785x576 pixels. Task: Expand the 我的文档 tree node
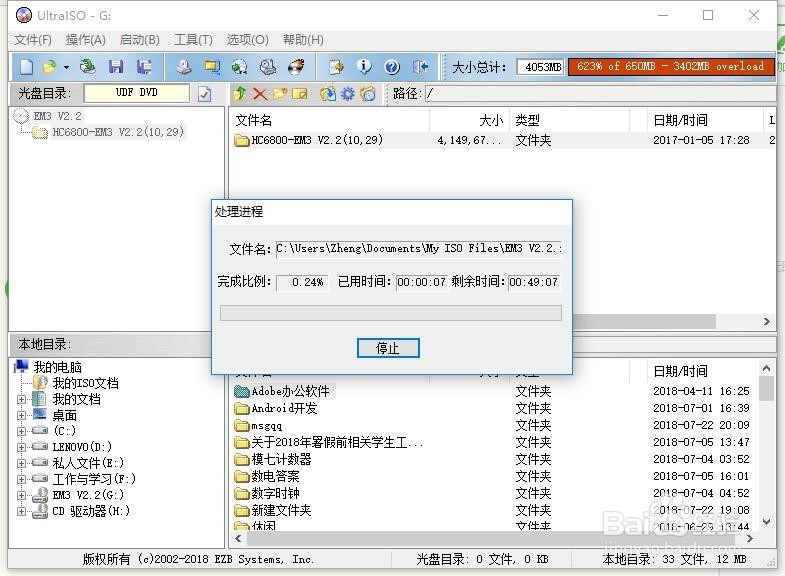coord(21,399)
